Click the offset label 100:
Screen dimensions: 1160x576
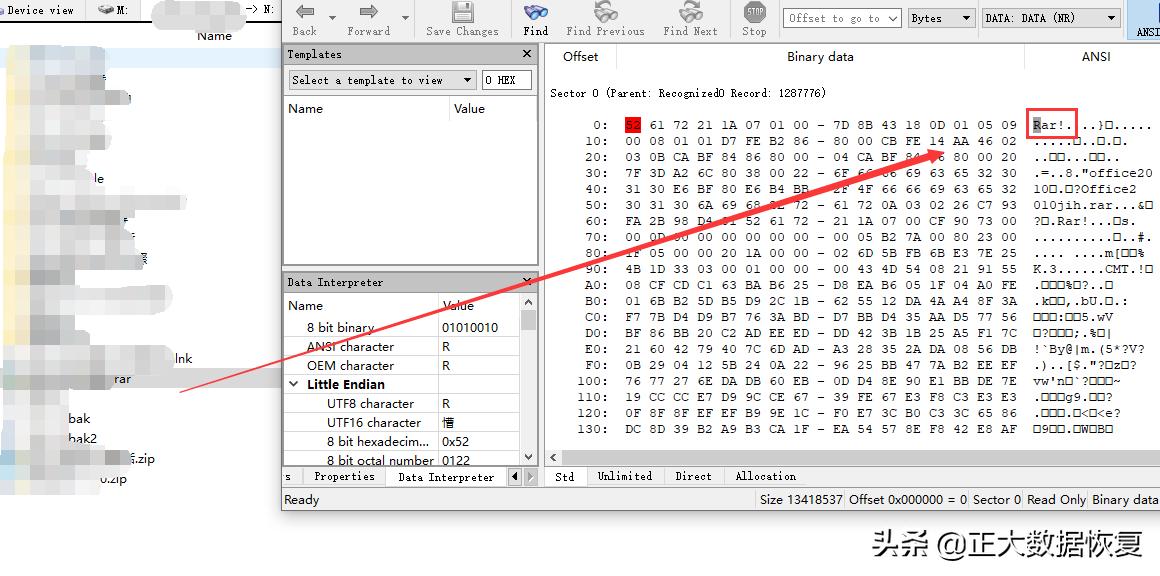point(593,382)
